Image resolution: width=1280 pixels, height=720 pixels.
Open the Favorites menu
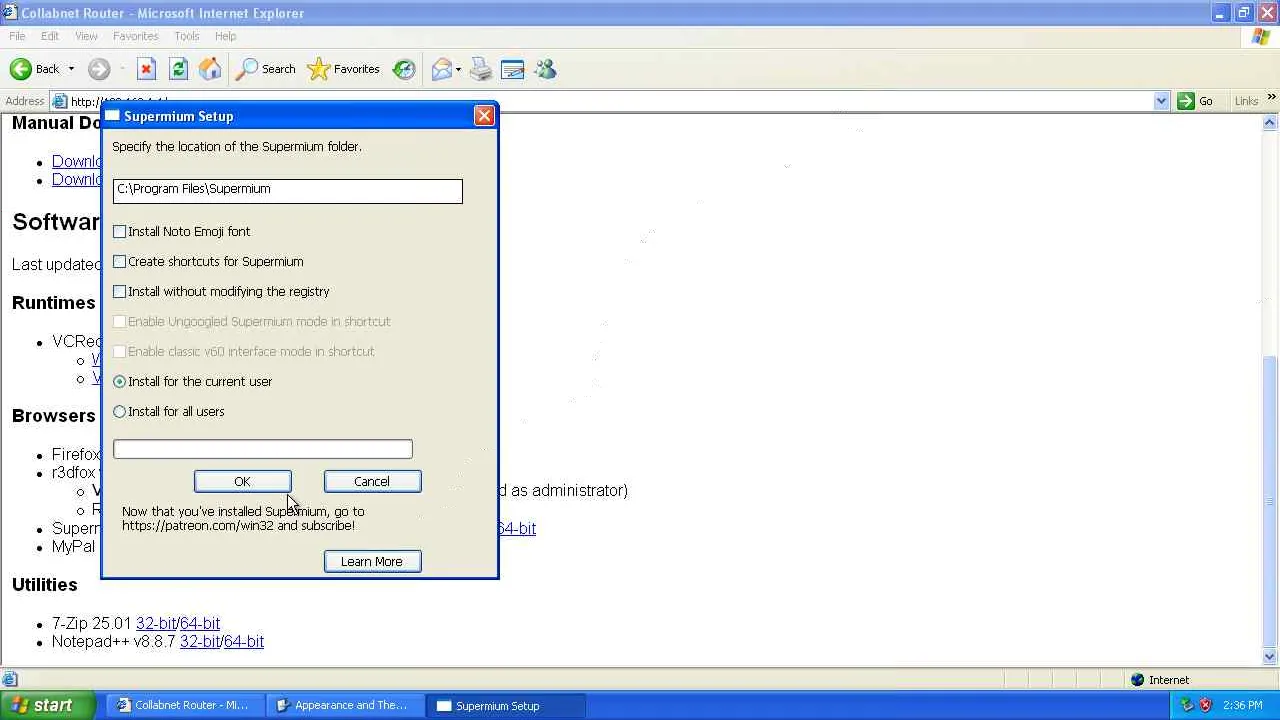pos(135,36)
